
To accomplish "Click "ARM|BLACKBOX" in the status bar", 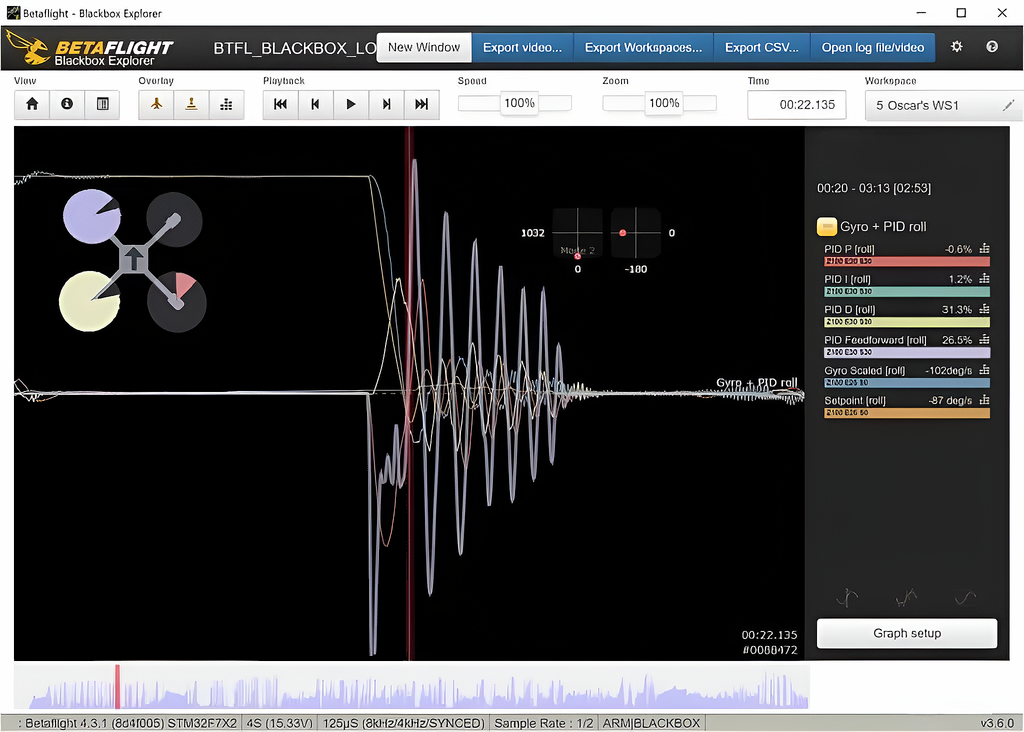I will [651, 724].
